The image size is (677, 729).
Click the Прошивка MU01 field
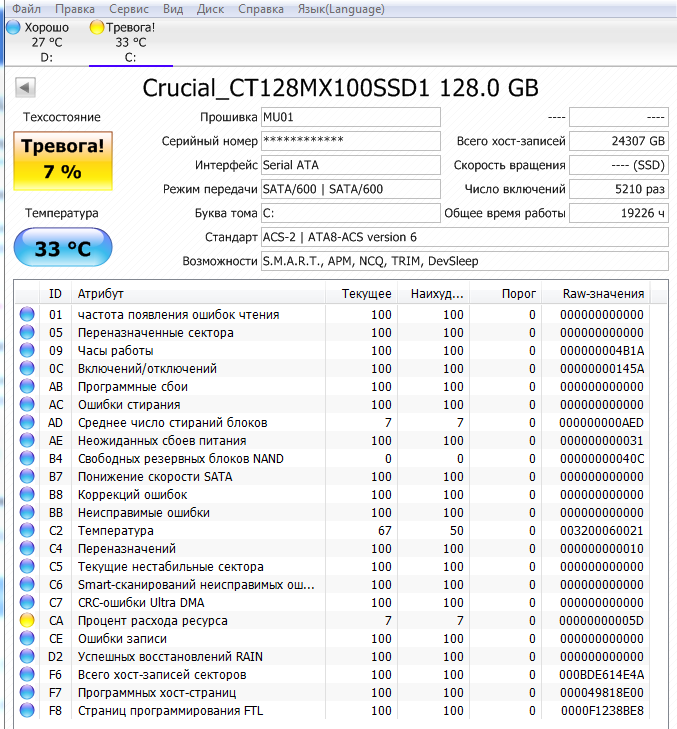pos(350,117)
